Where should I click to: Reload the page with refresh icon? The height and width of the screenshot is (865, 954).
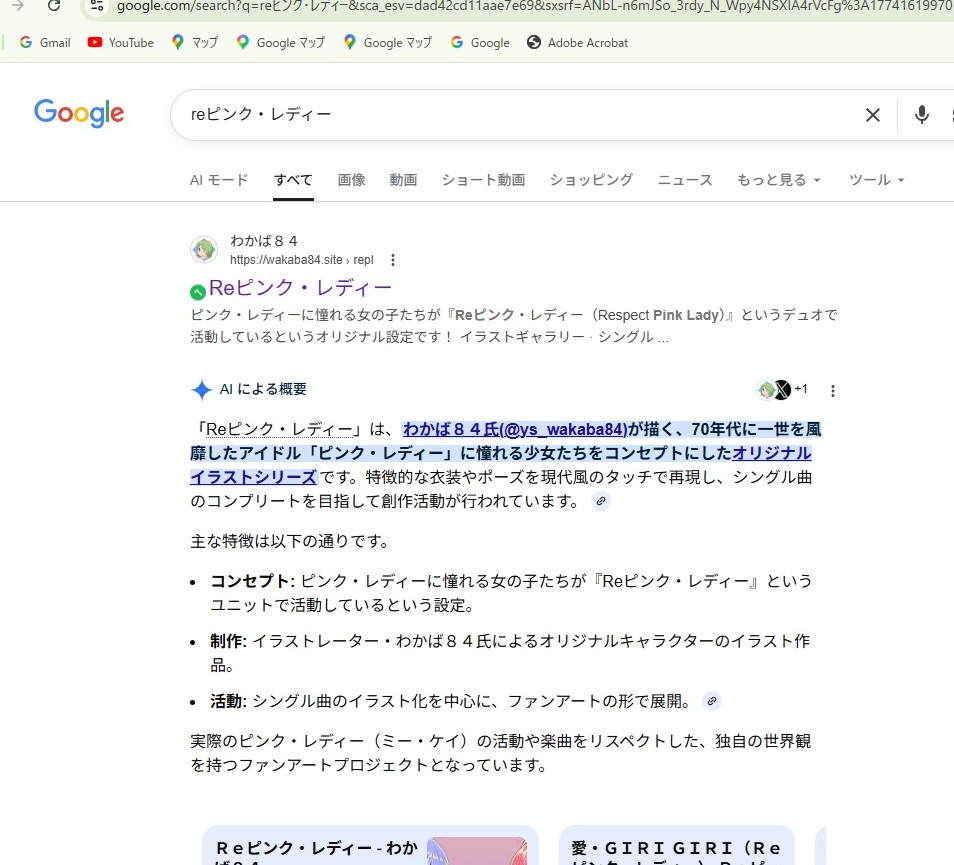[x=54, y=5]
